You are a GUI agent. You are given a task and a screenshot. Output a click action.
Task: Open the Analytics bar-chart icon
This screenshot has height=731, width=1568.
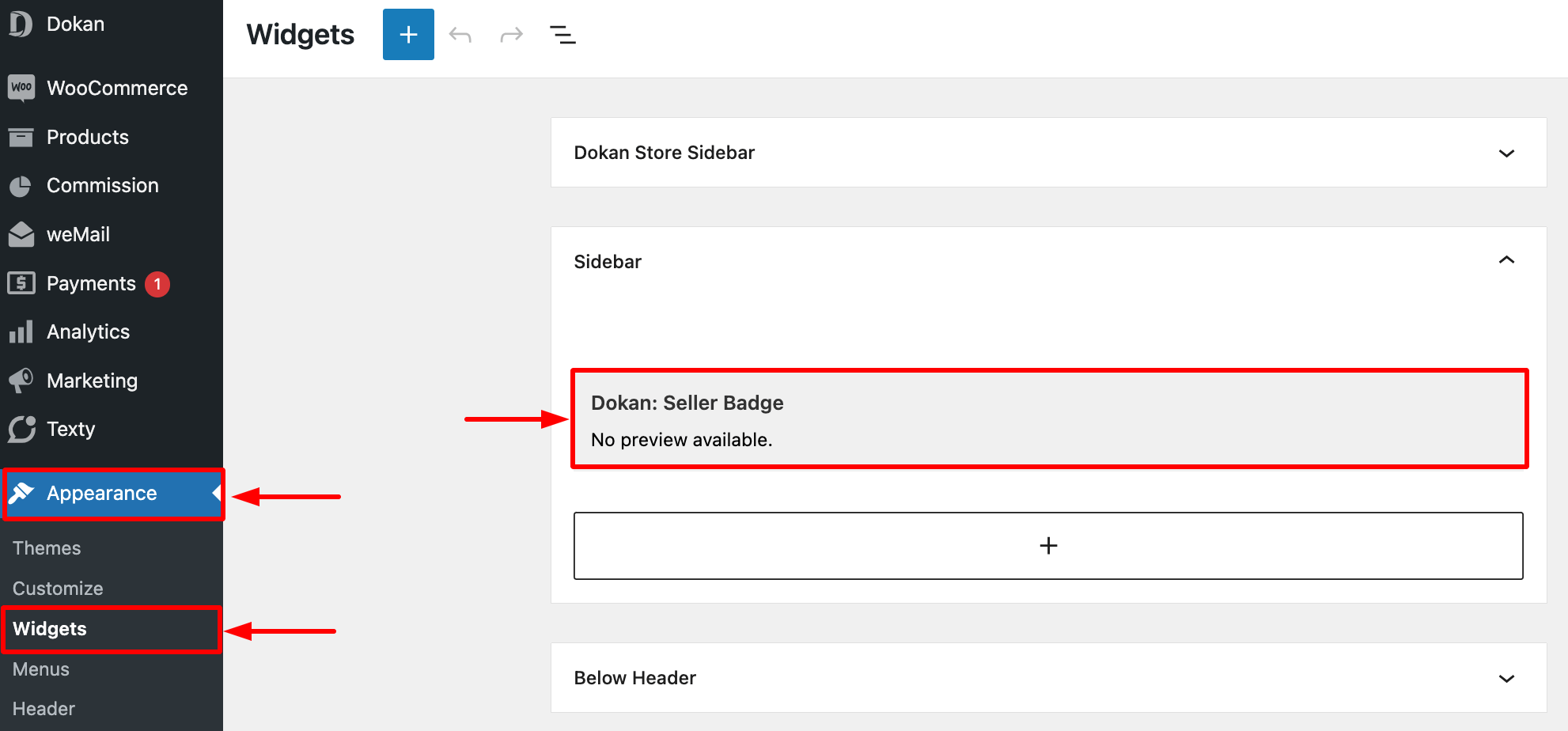[x=21, y=331]
